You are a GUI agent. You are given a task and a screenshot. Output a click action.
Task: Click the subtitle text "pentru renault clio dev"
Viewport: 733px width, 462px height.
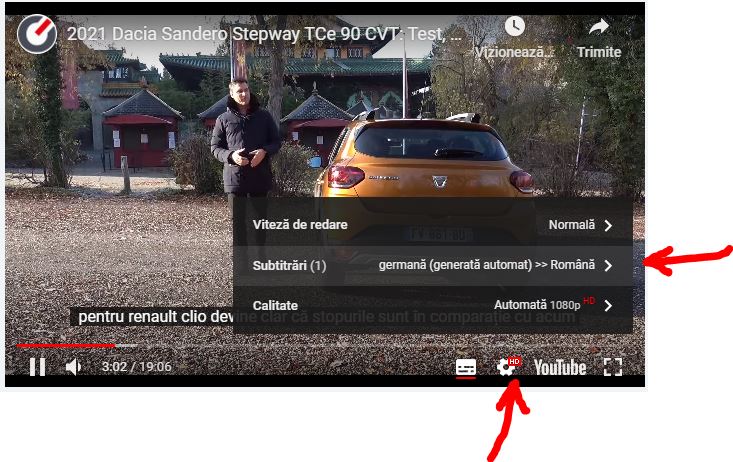point(156,317)
